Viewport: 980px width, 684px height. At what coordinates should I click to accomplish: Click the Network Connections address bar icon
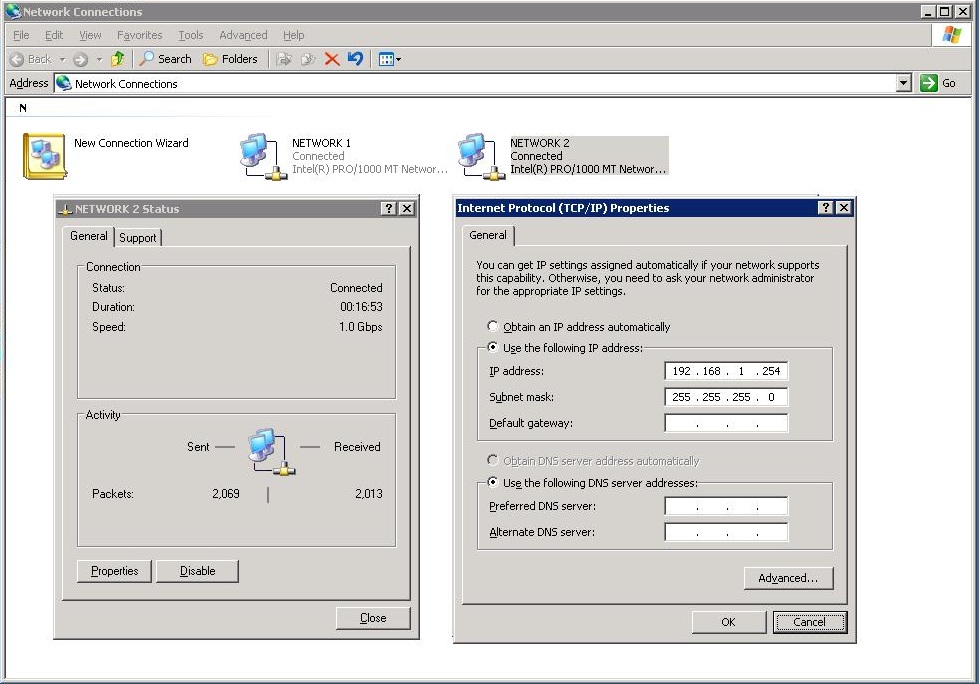pos(63,83)
